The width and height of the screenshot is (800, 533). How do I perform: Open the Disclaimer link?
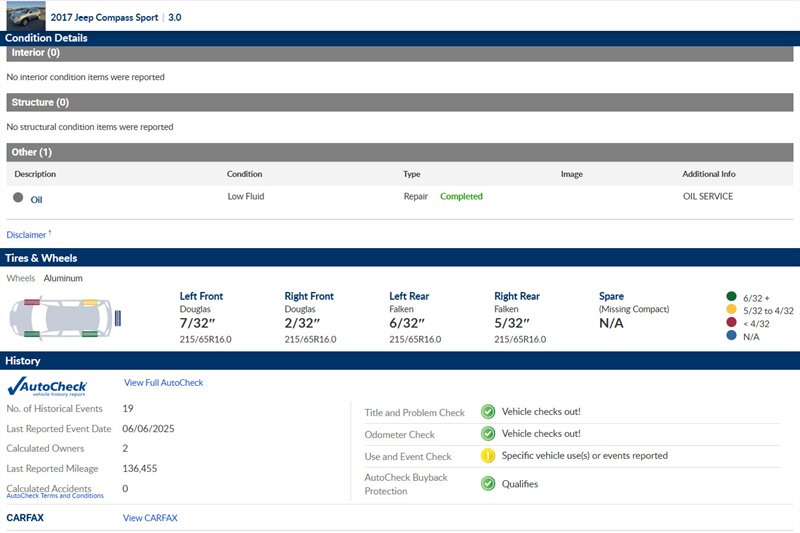pos(27,235)
